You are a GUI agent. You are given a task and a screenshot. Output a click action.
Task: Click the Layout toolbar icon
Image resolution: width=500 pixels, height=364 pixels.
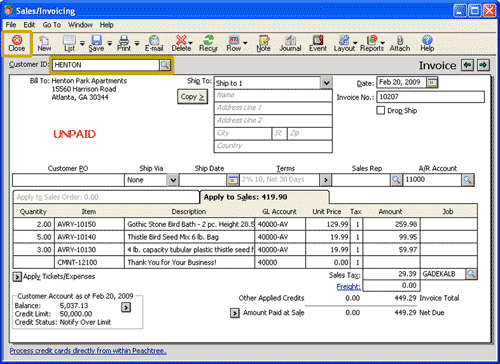click(x=344, y=44)
